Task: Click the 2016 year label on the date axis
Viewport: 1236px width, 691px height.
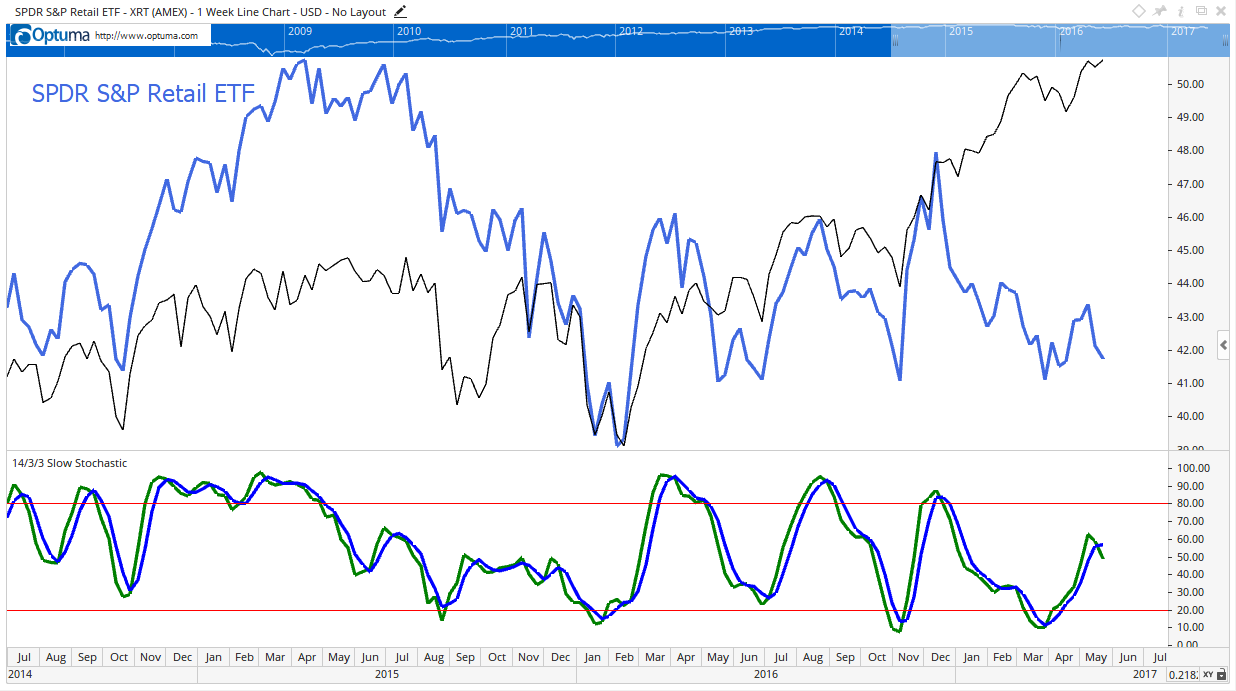Action: click(766, 674)
